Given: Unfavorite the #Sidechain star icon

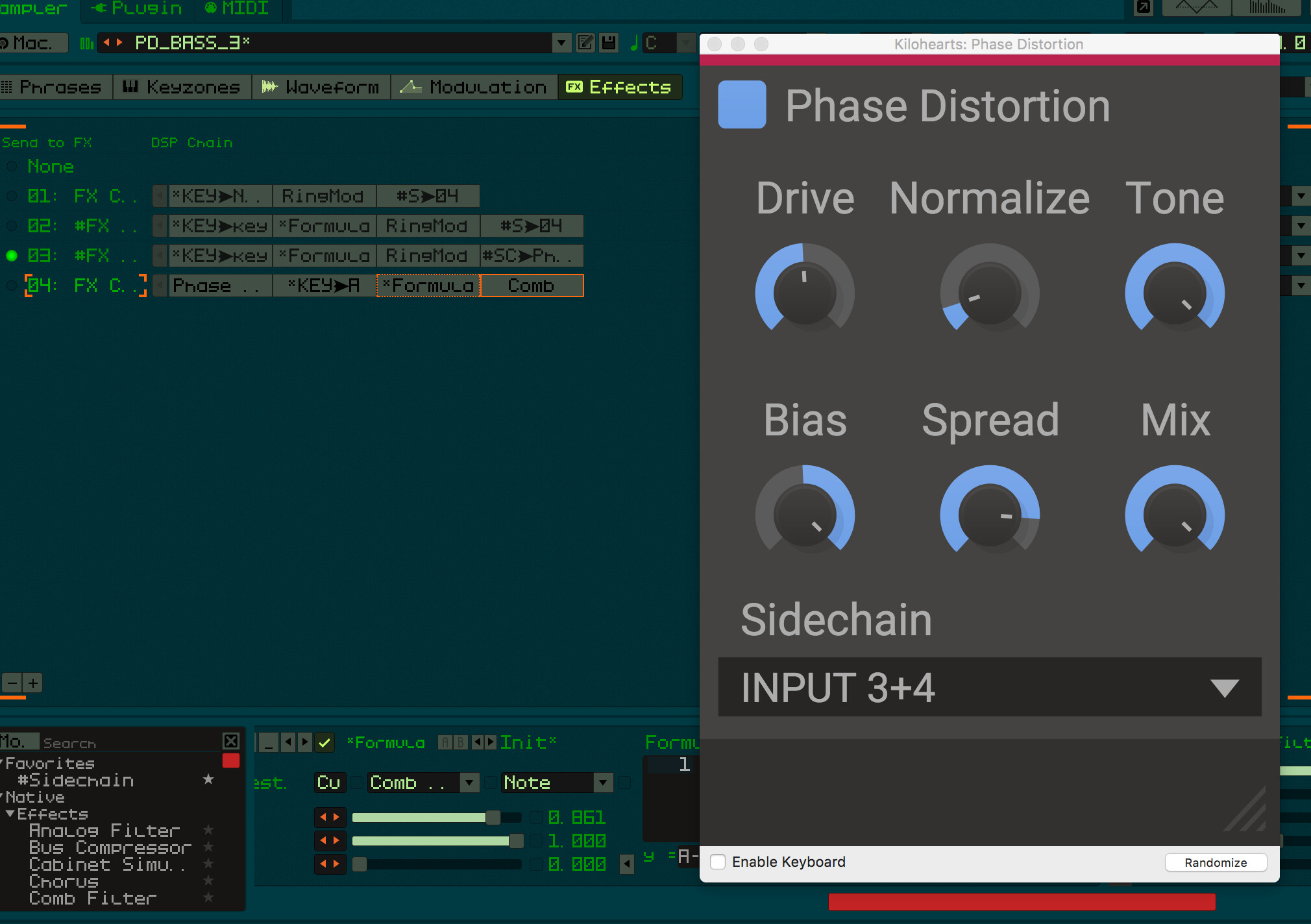Looking at the screenshot, I should (208, 779).
